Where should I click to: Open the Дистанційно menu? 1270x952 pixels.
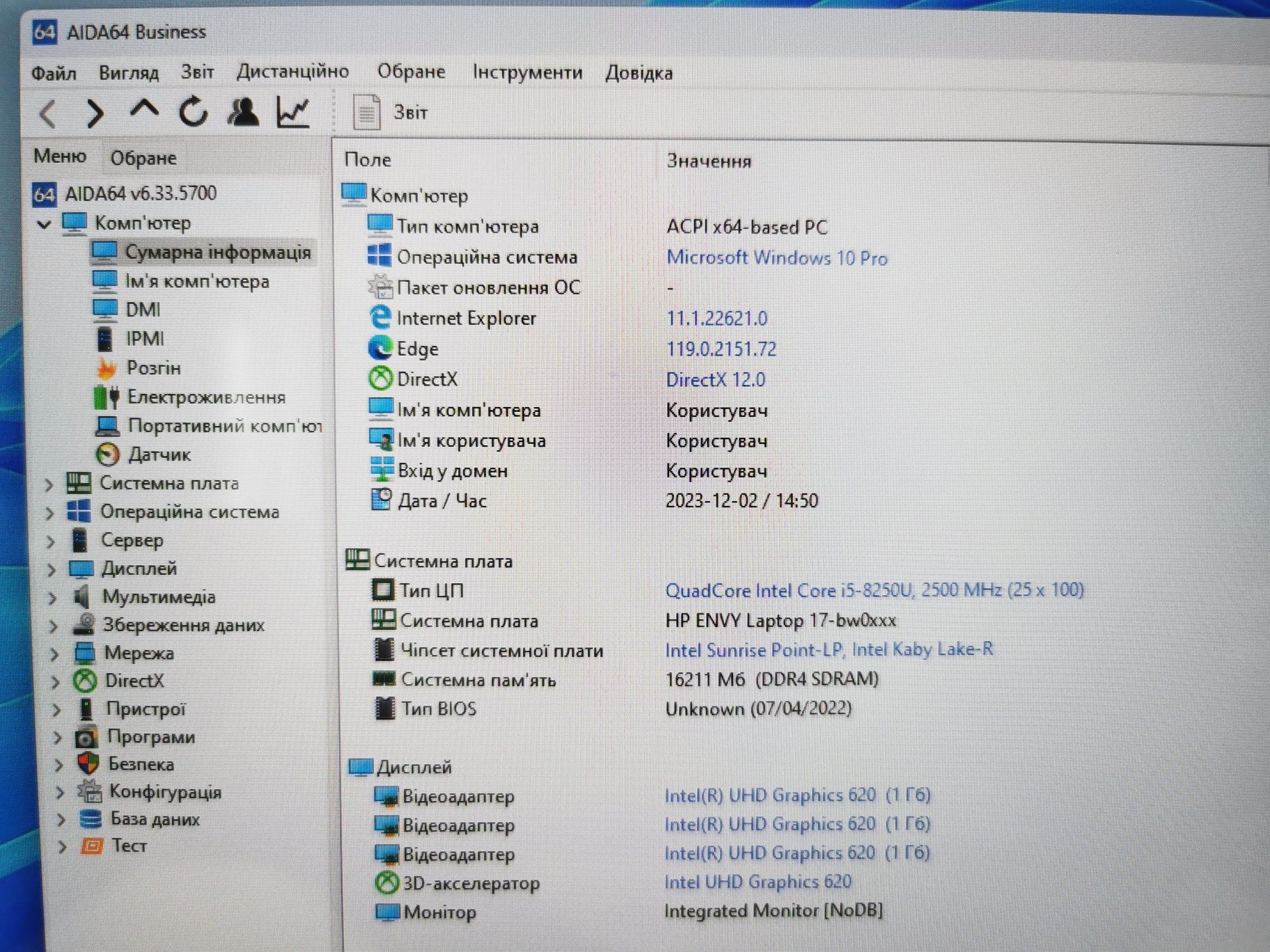[292, 71]
